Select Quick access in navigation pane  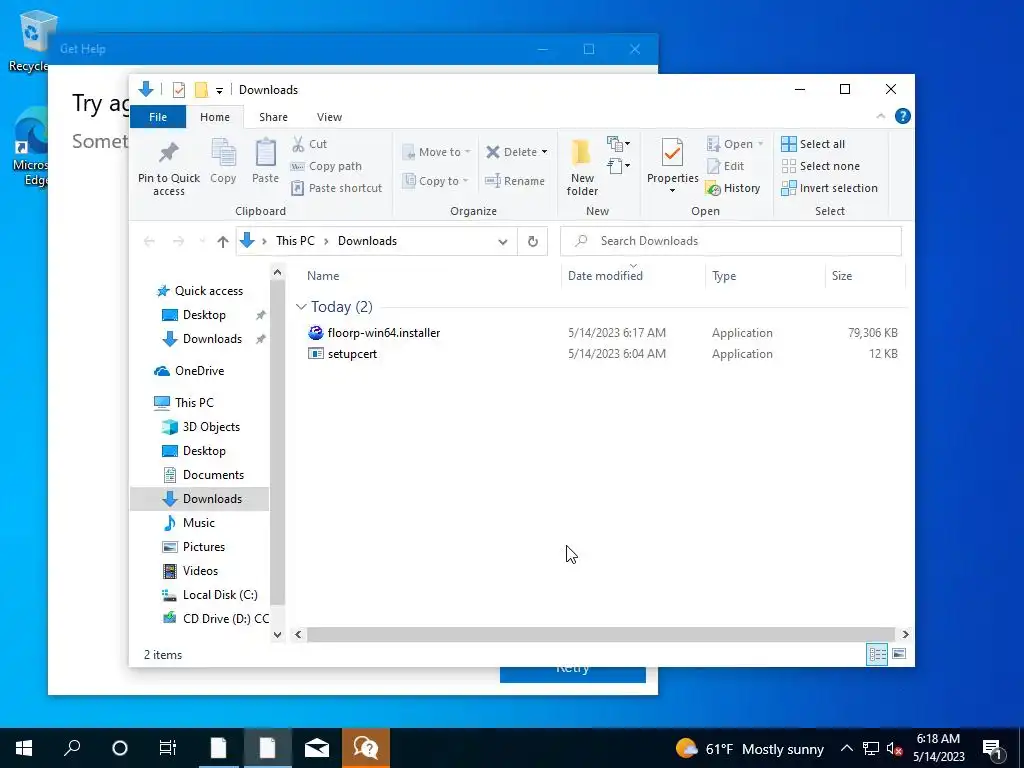click(x=209, y=291)
